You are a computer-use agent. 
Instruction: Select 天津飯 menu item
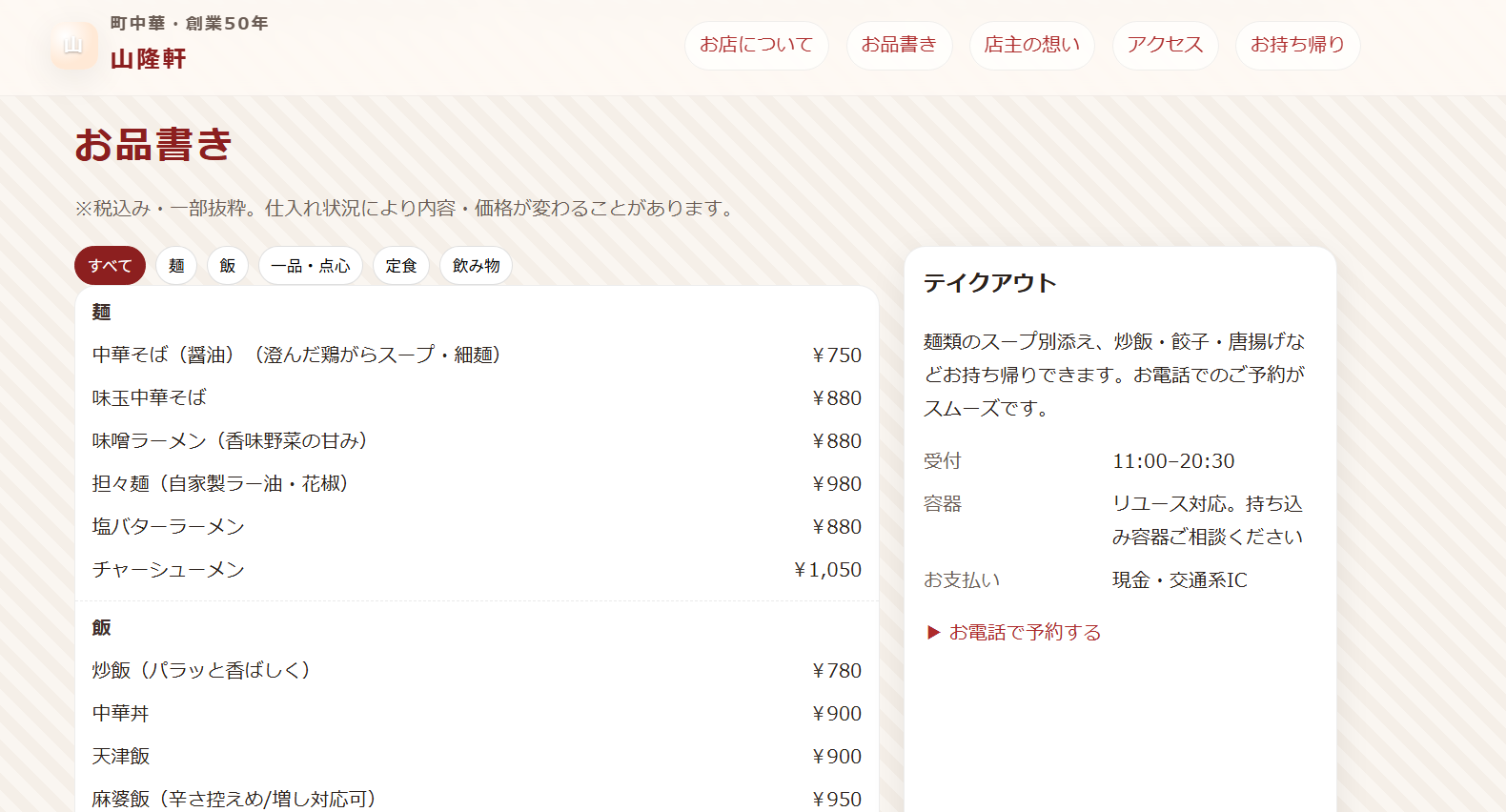tap(477, 756)
